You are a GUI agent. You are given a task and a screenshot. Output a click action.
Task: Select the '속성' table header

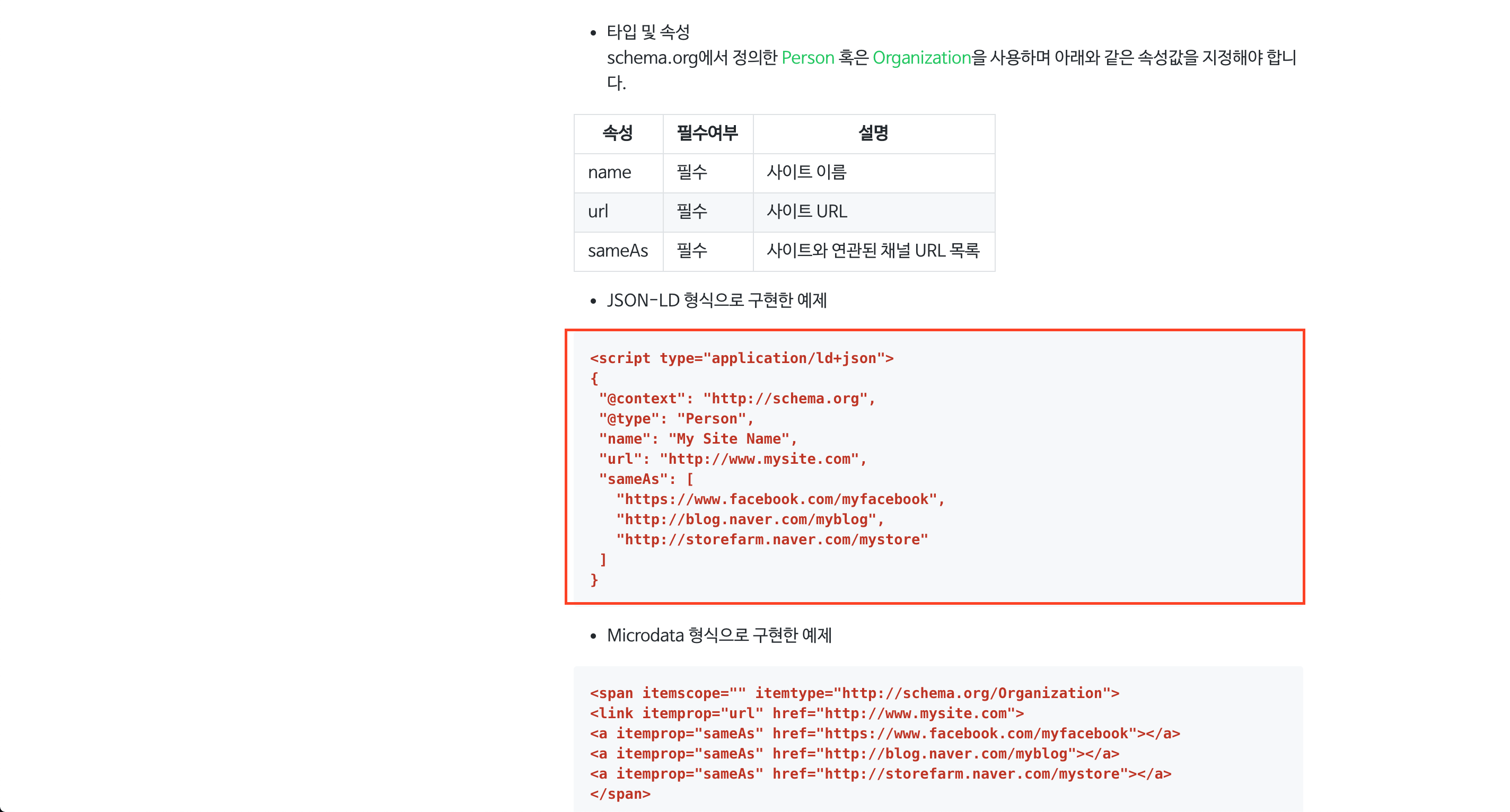(x=618, y=133)
